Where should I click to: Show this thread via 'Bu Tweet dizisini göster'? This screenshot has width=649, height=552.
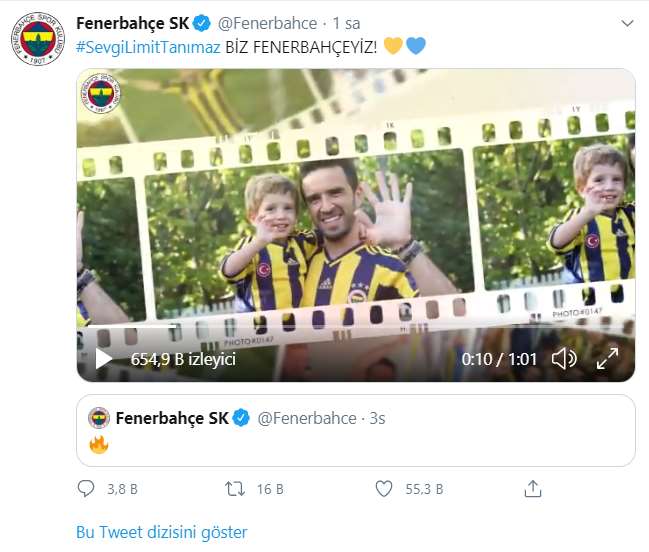point(161,532)
